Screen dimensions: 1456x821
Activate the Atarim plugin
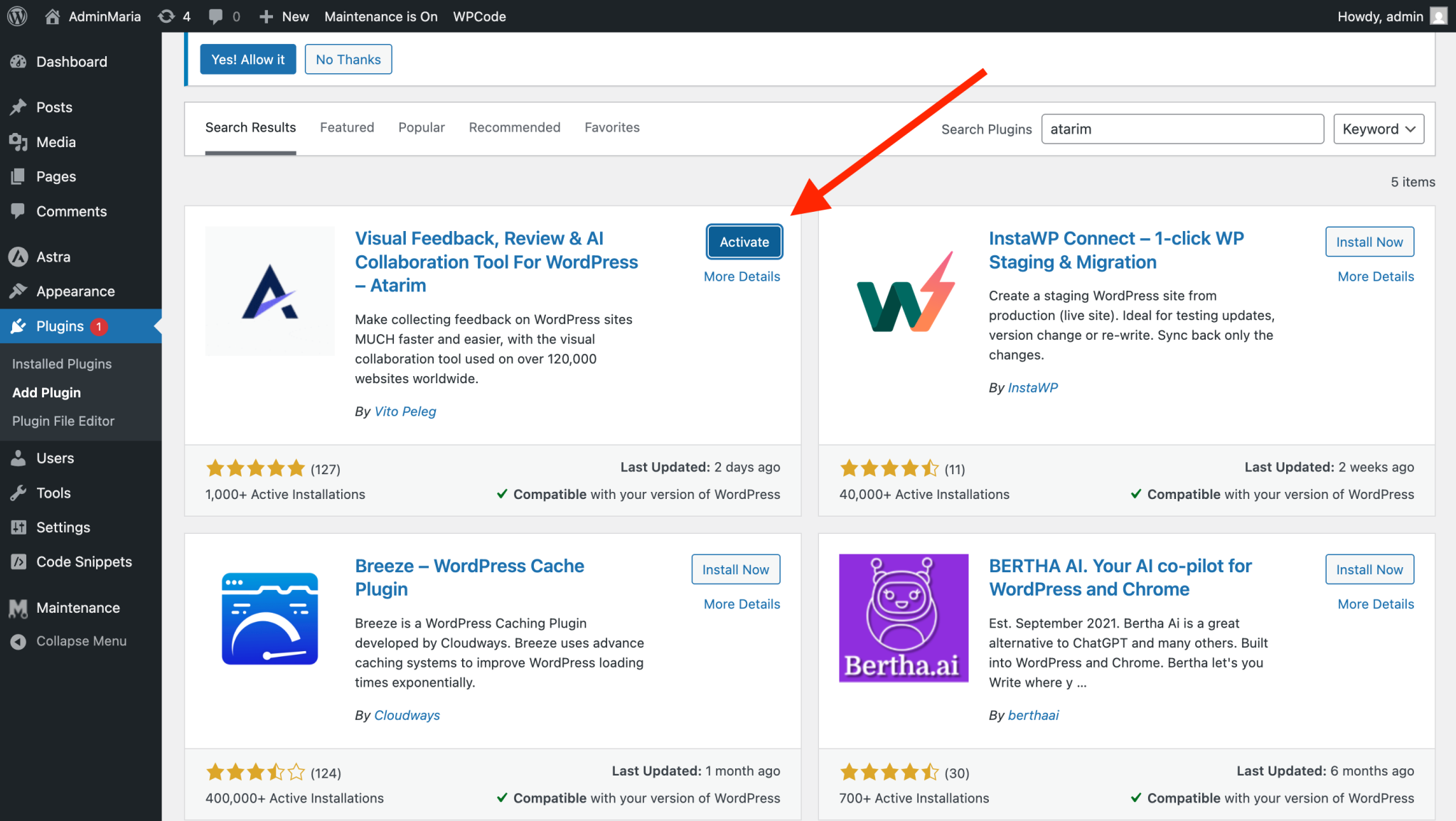pos(744,242)
